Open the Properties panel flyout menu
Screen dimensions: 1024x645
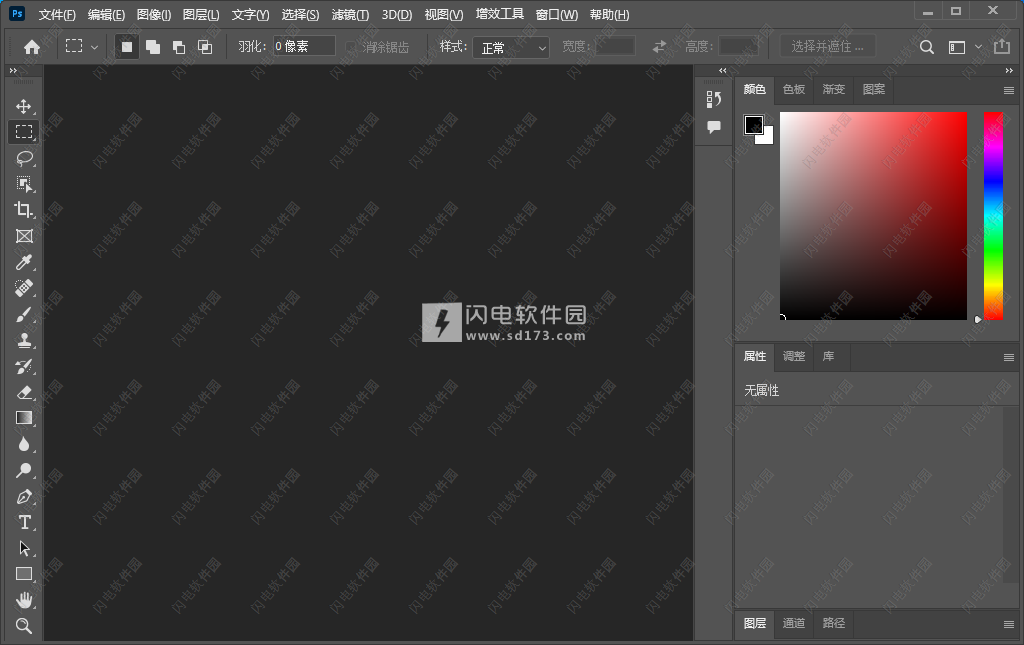click(1009, 358)
